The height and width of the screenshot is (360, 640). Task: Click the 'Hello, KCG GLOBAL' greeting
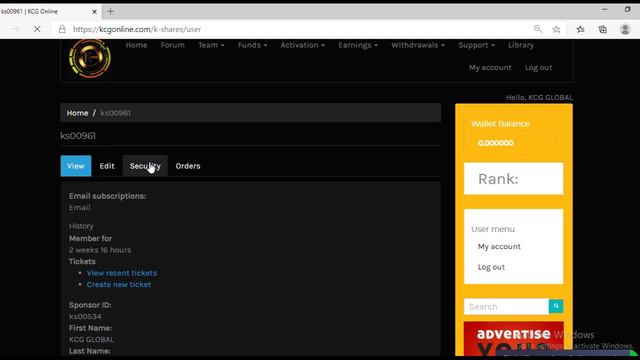[539, 98]
